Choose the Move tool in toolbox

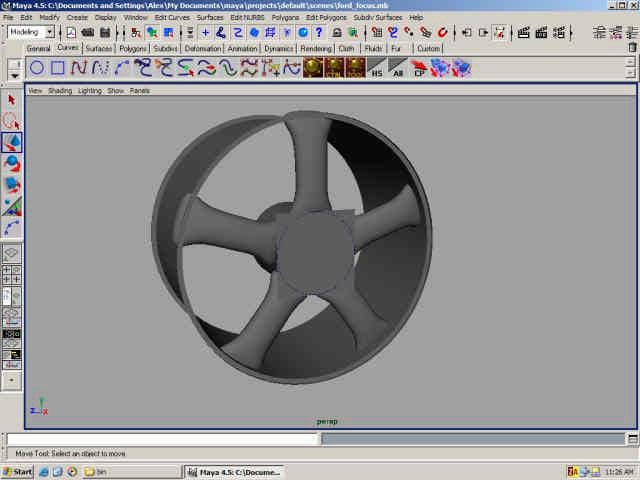coord(12,142)
